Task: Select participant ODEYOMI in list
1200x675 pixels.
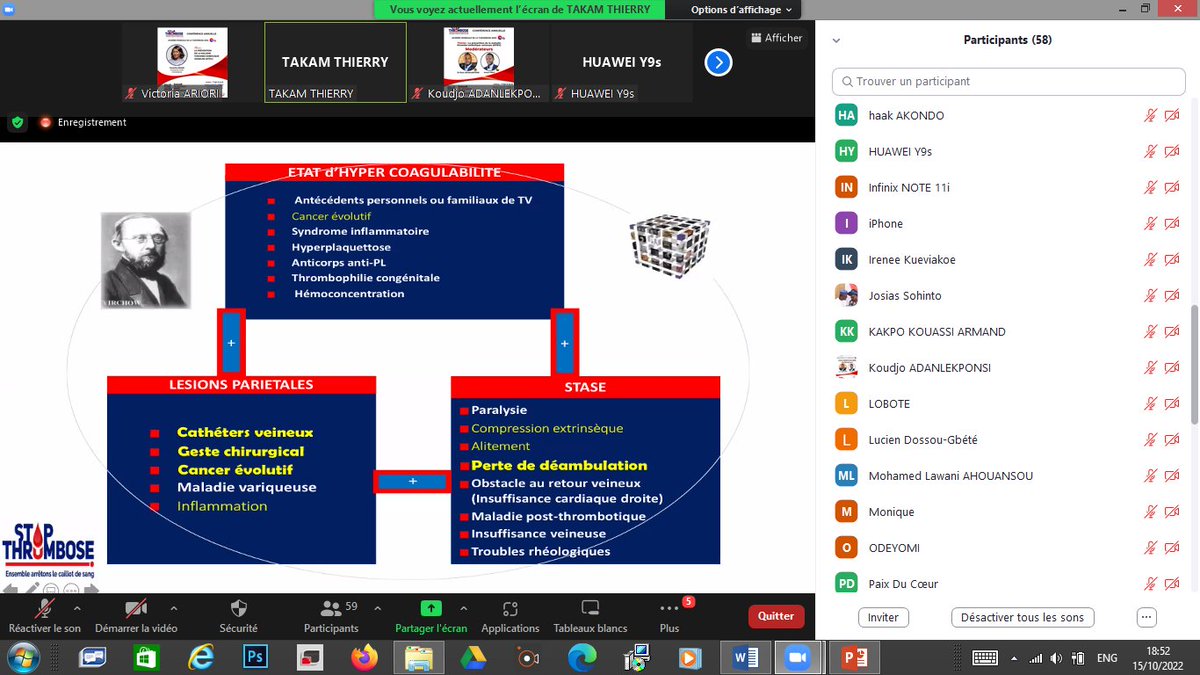Action: 1009,548
